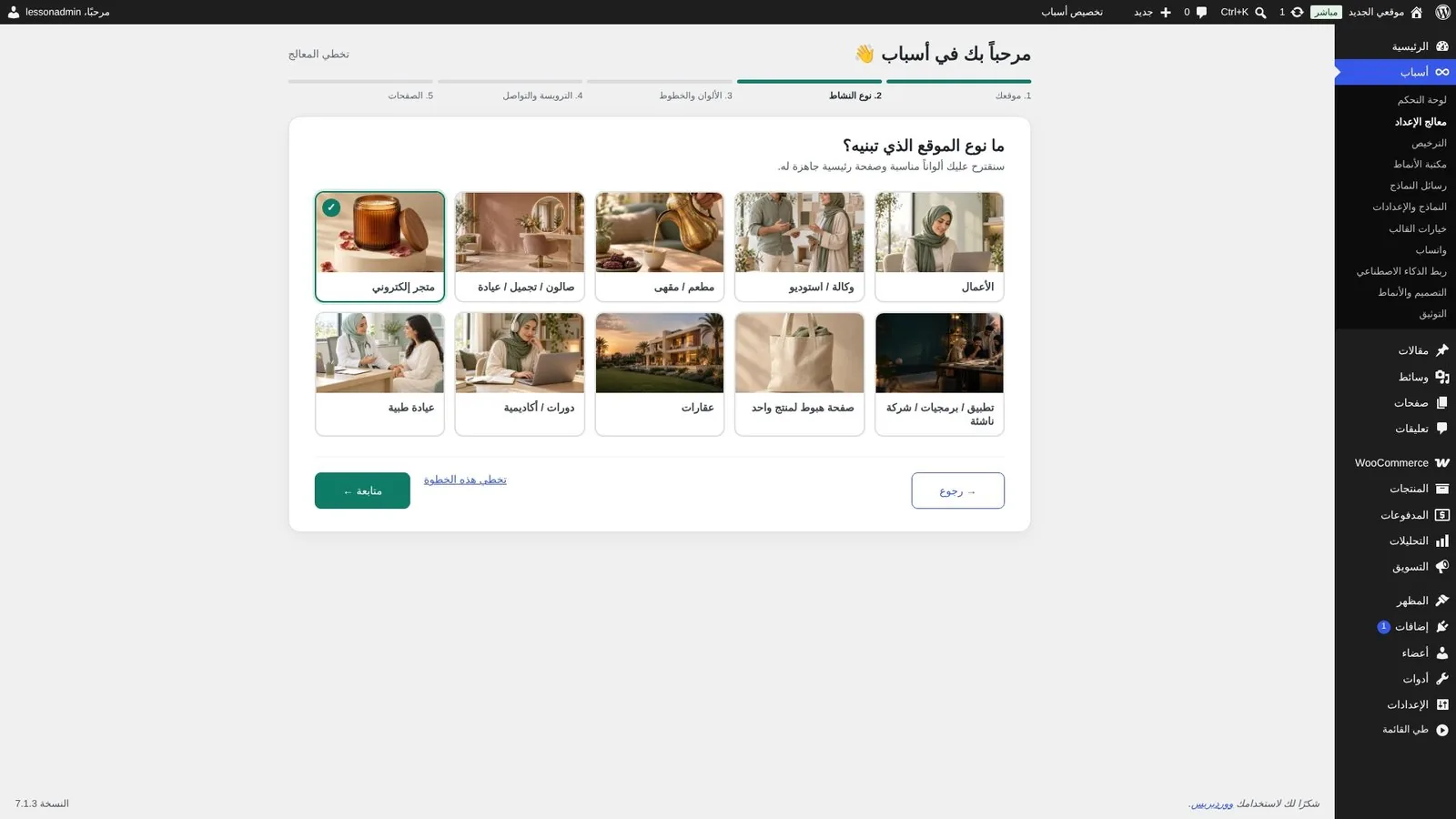Deselect the متجر إلكتروني checked card

[x=379, y=246]
